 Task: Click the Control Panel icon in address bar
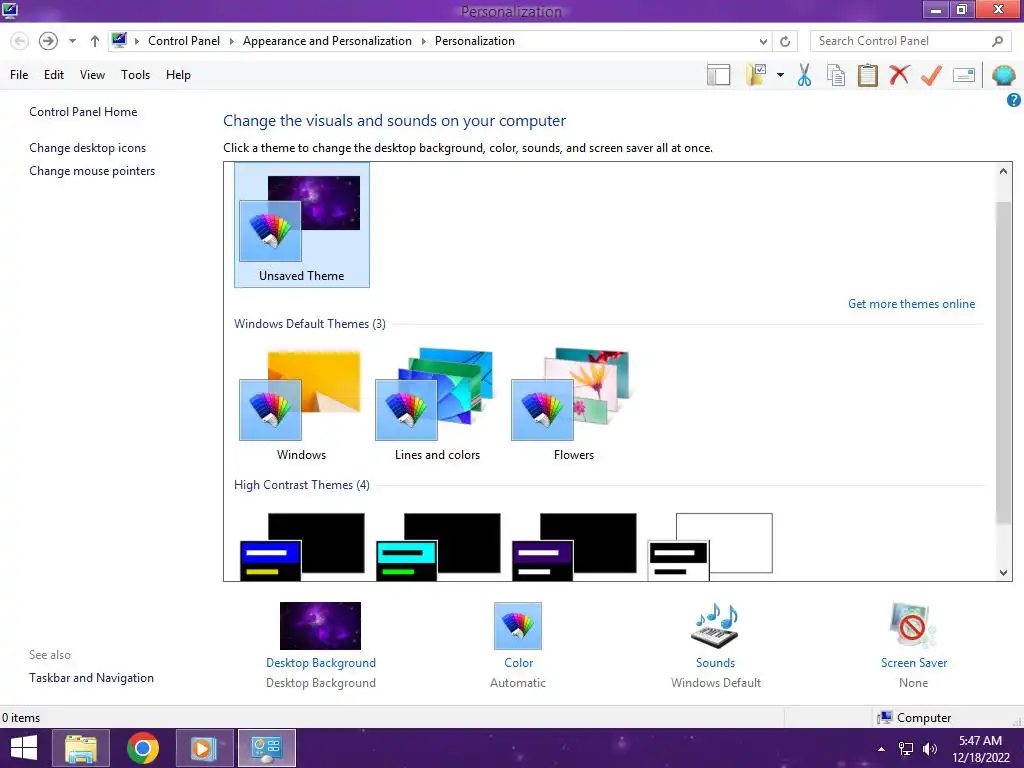[119, 40]
